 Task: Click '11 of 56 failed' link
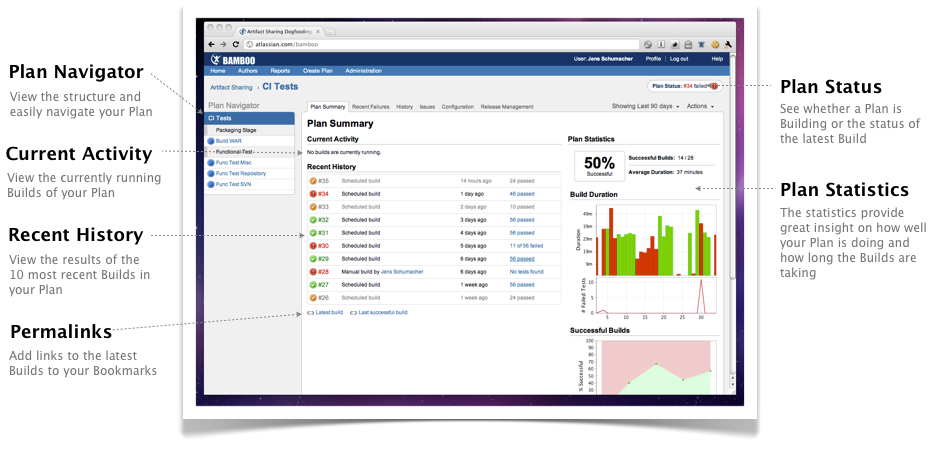527,245
